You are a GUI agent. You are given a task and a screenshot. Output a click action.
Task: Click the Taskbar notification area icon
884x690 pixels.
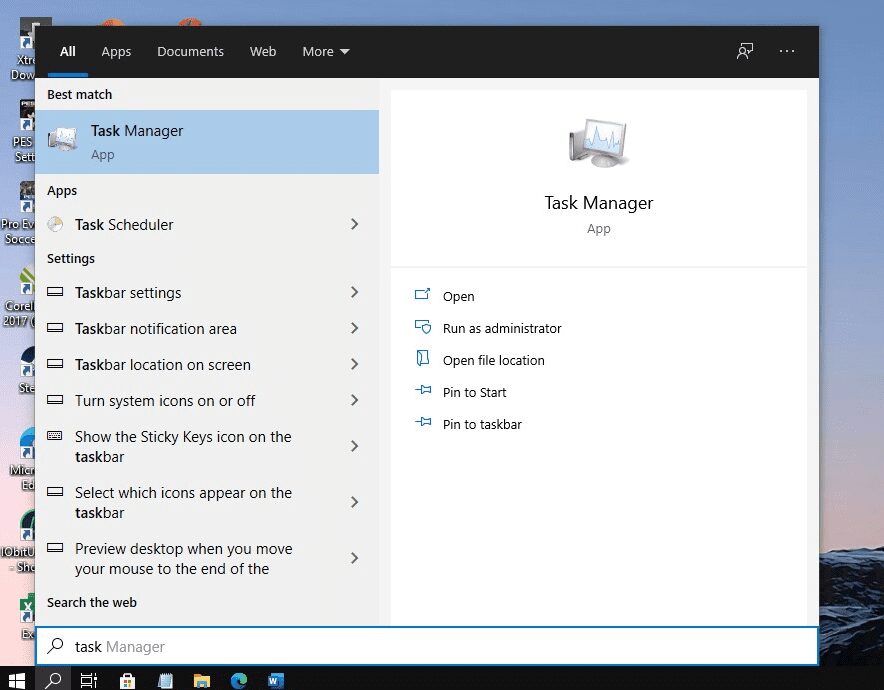pos(55,328)
